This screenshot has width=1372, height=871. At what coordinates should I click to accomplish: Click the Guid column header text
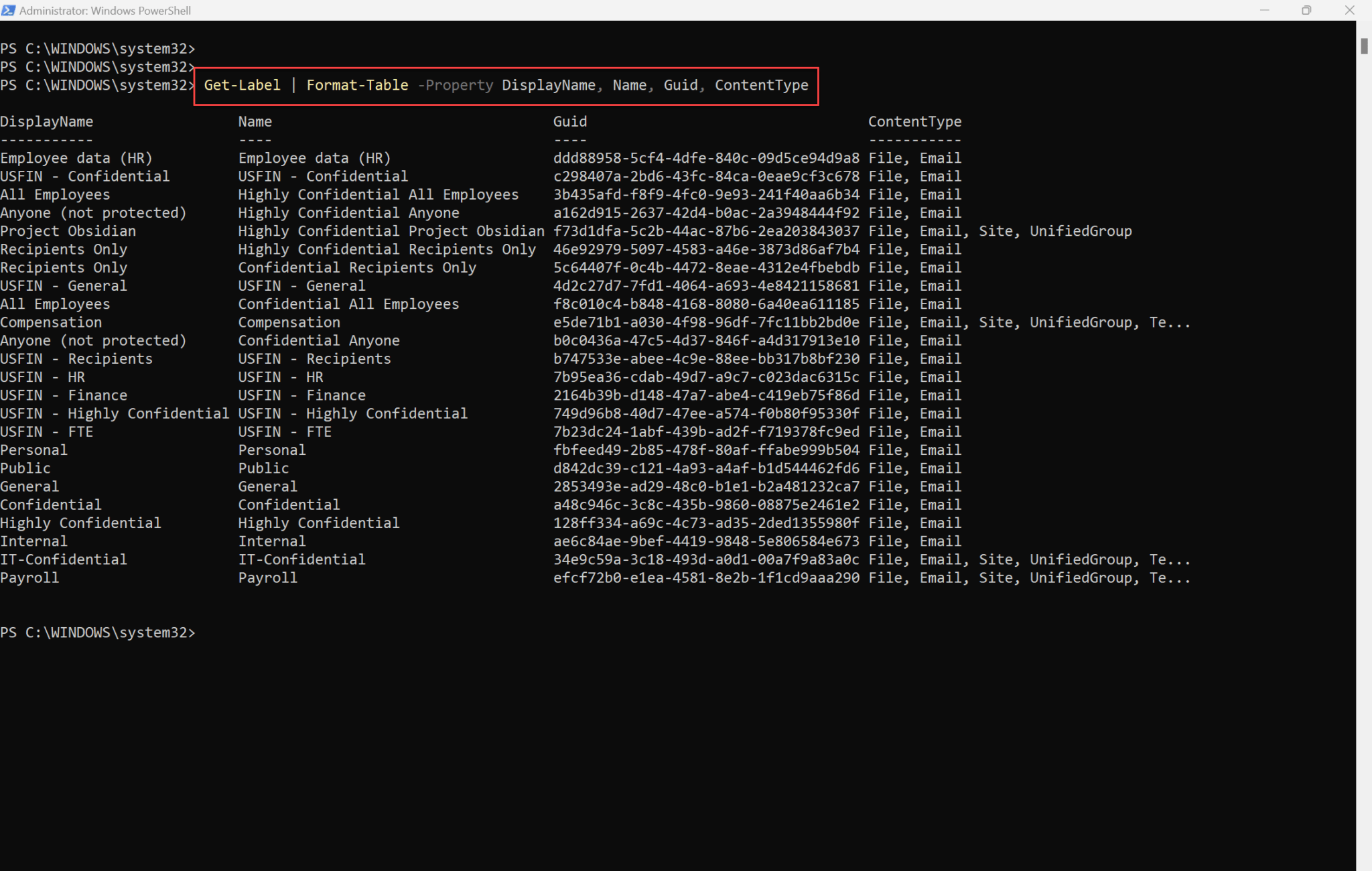click(570, 121)
